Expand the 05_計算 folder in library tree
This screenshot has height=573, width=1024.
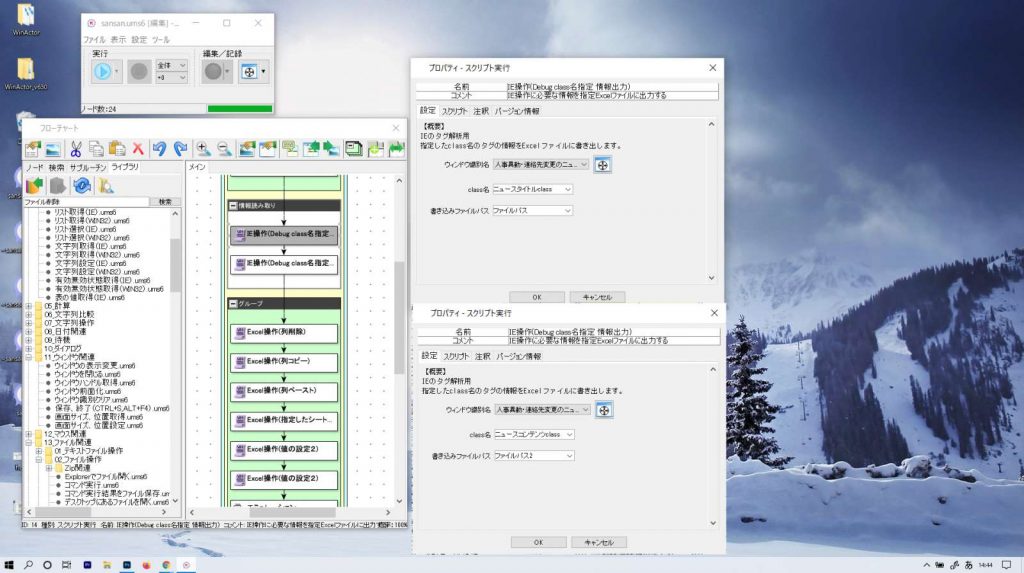(28, 306)
